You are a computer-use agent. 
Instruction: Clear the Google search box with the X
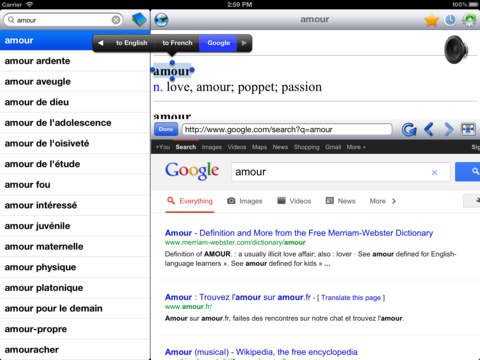(434, 172)
